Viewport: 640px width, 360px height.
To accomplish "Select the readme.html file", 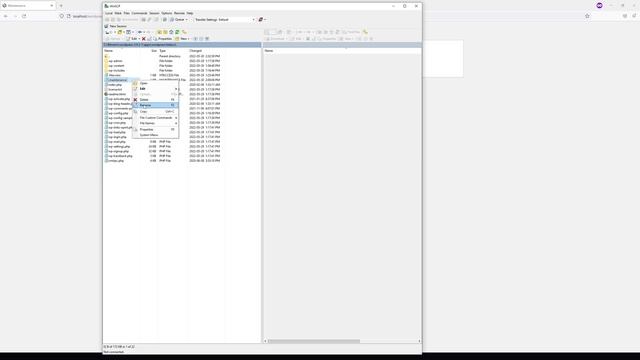I will click(117, 94).
